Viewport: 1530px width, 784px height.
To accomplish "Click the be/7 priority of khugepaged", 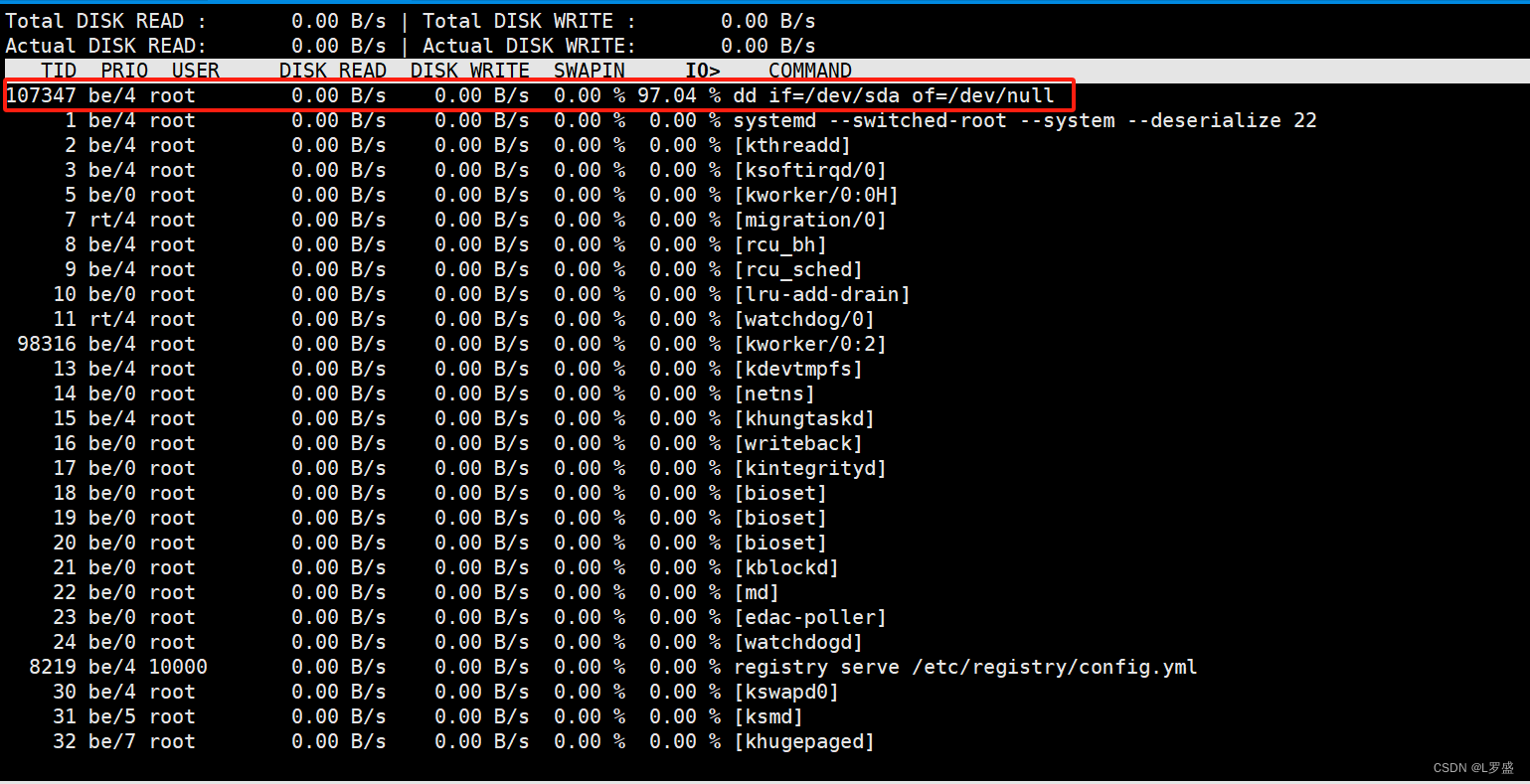I will tap(112, 741).
